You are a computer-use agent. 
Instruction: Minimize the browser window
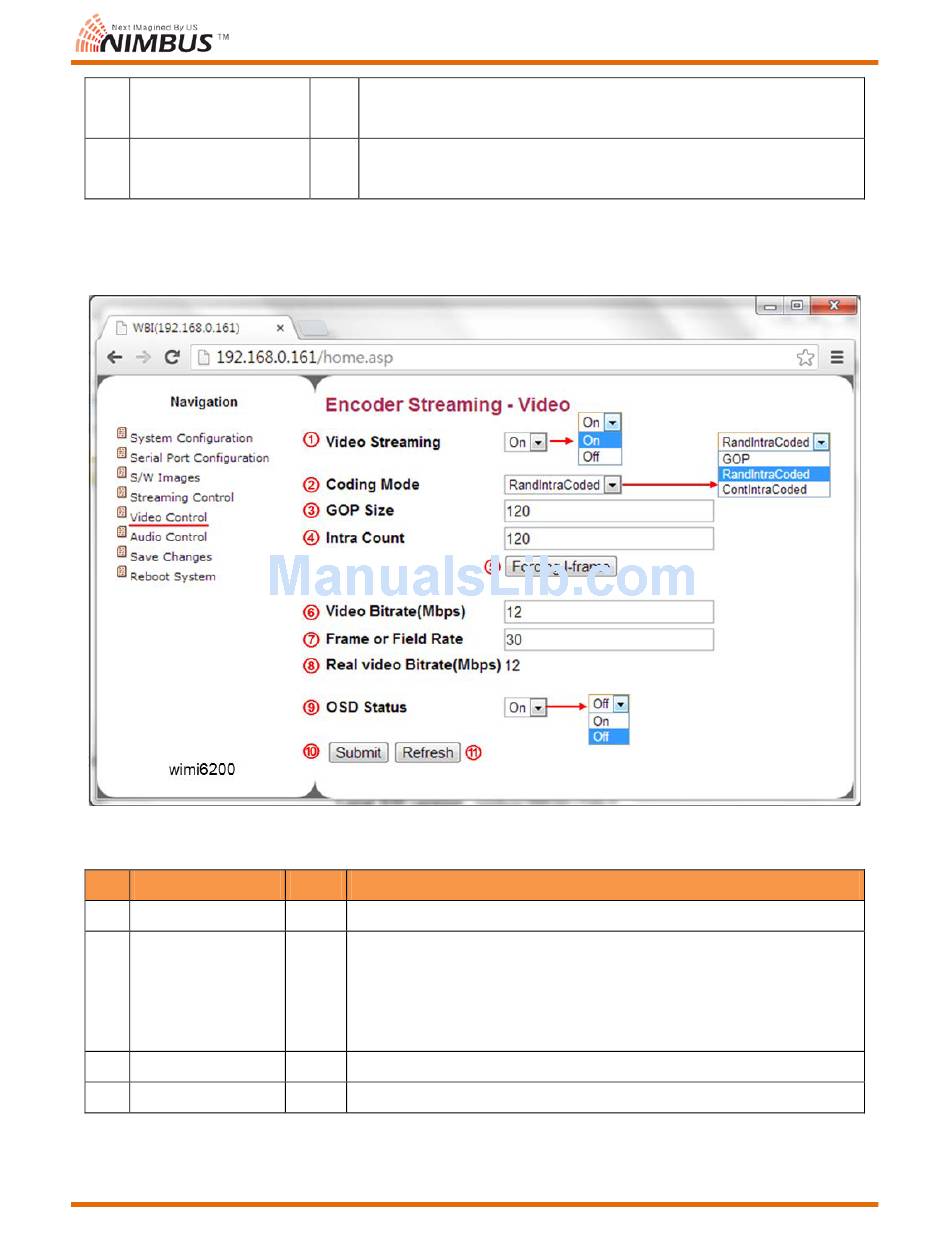coord(770,306)
